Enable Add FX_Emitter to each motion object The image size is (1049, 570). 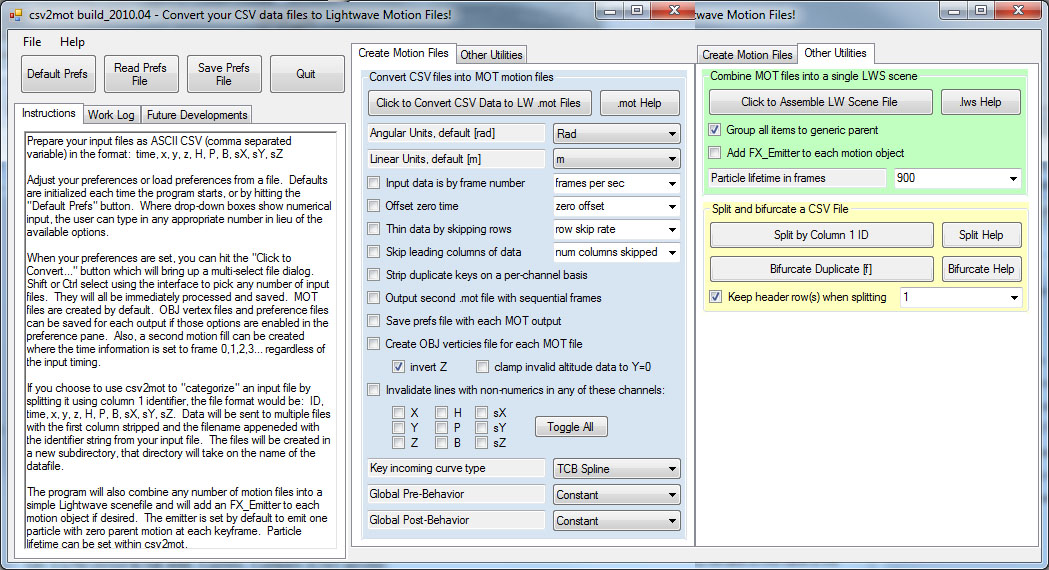(715, 153)
